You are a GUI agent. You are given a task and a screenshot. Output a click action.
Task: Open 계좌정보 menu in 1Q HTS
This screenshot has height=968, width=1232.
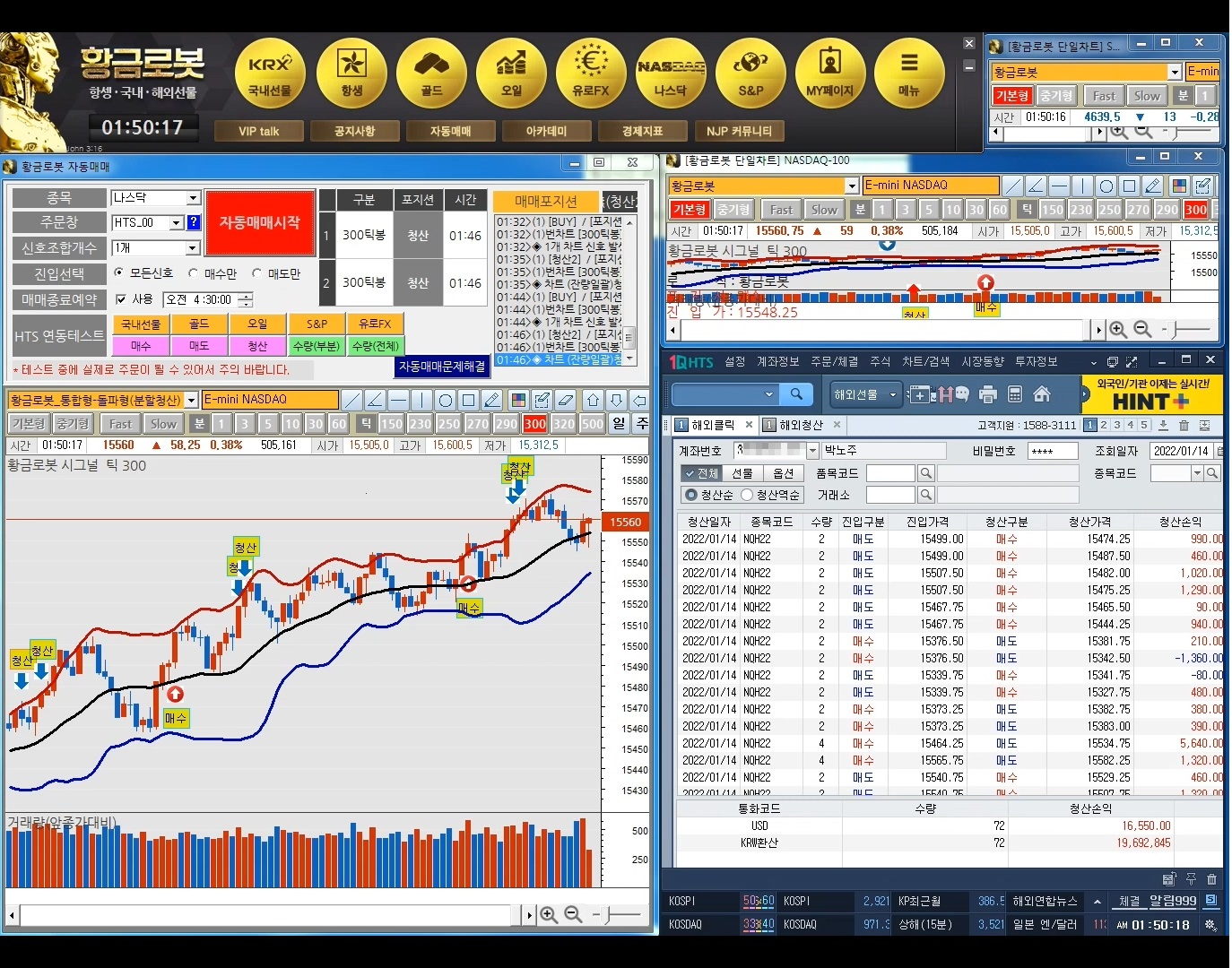click(777, 361)
